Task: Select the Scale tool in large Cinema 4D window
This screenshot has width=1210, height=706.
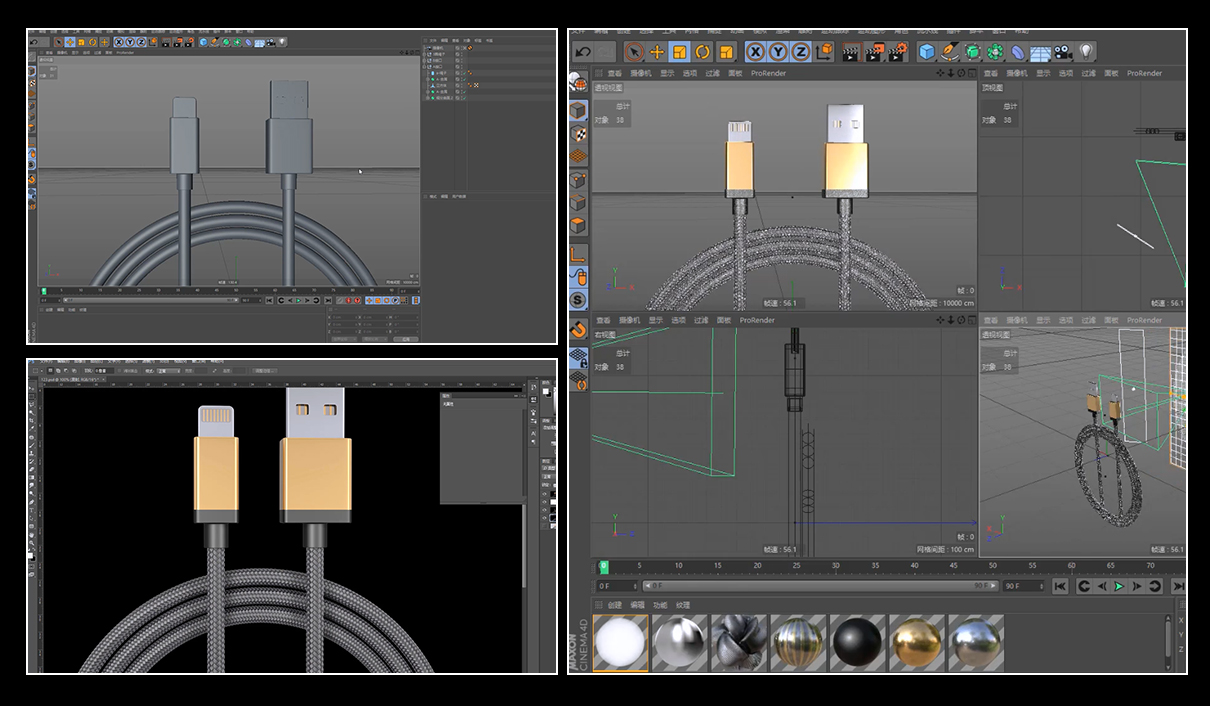Action: tap(680, 51)
